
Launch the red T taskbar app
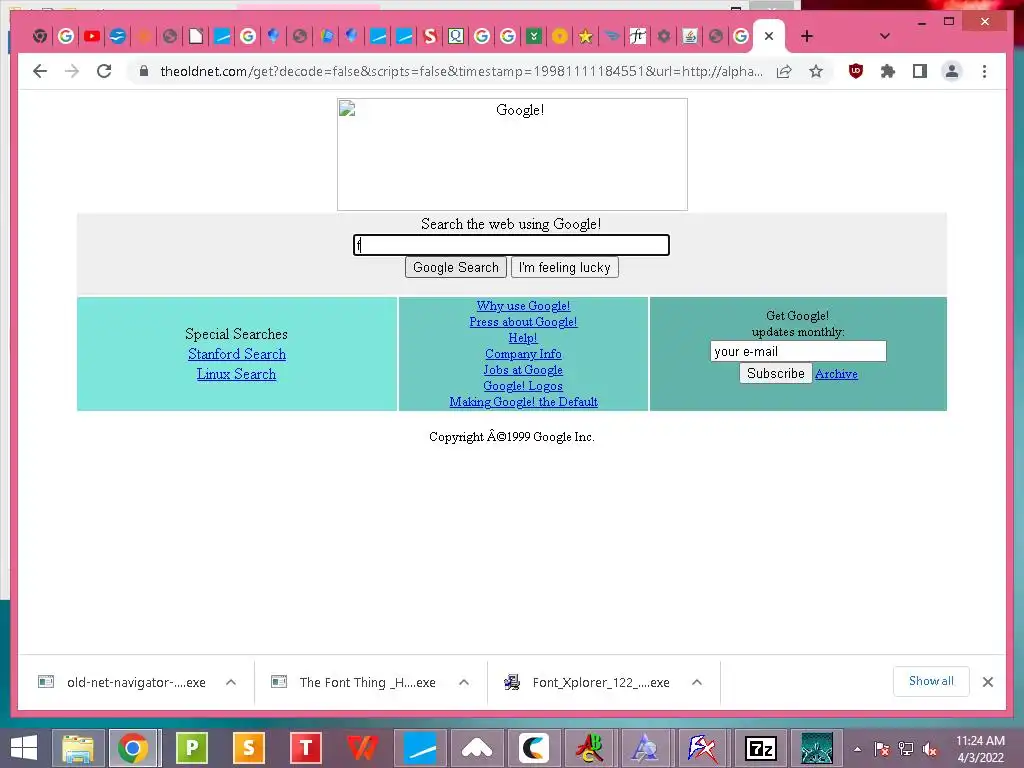[x=305, y=748]
